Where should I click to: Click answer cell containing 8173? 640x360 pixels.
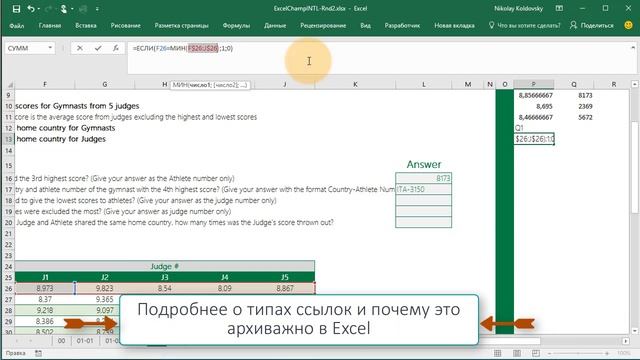[424, 178]
